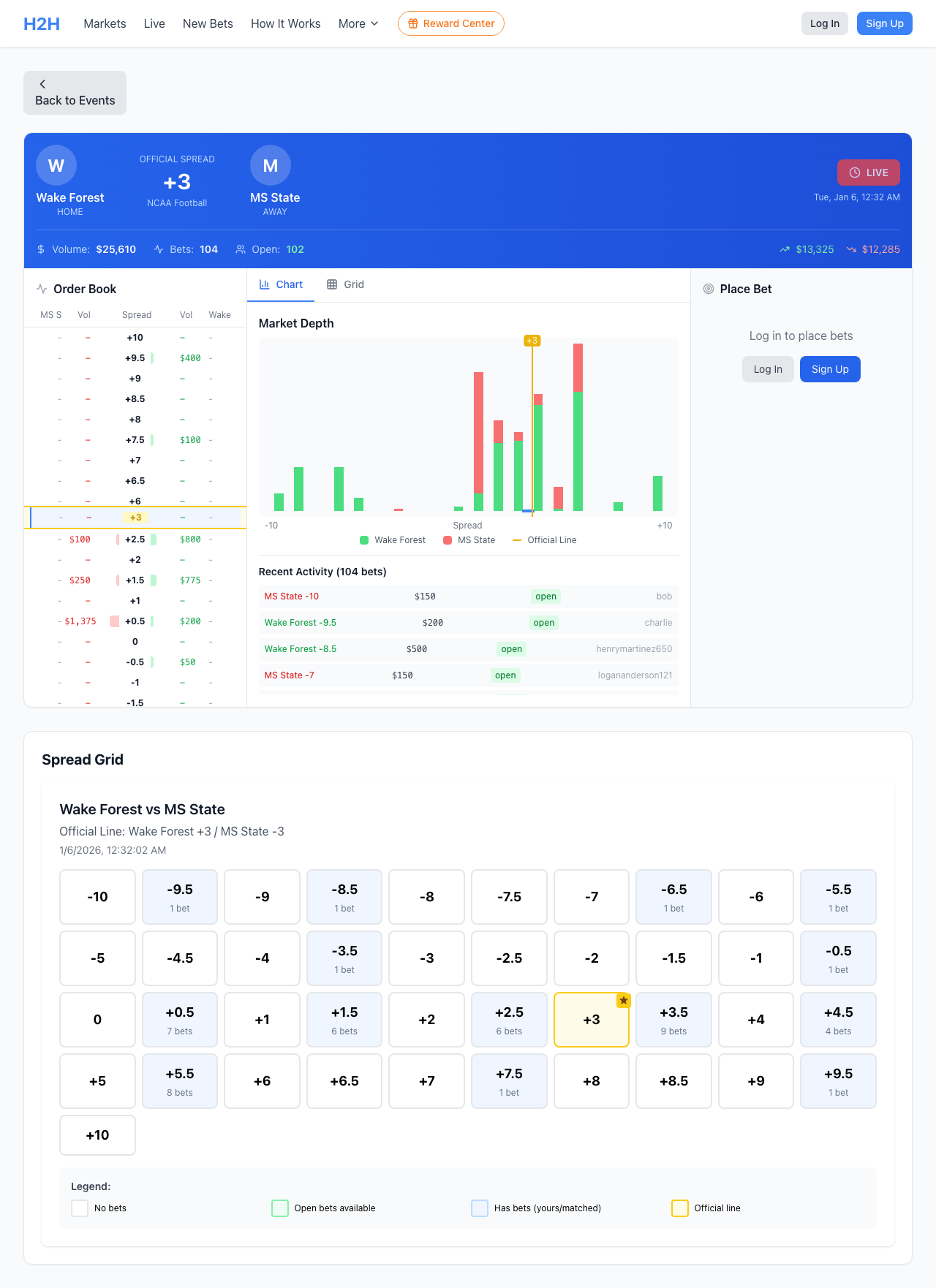Screen dimensions: 936x1288
Task: Click the Official line yellow legend swatch
Action: pyautogui.click(x=679, y=1208)
